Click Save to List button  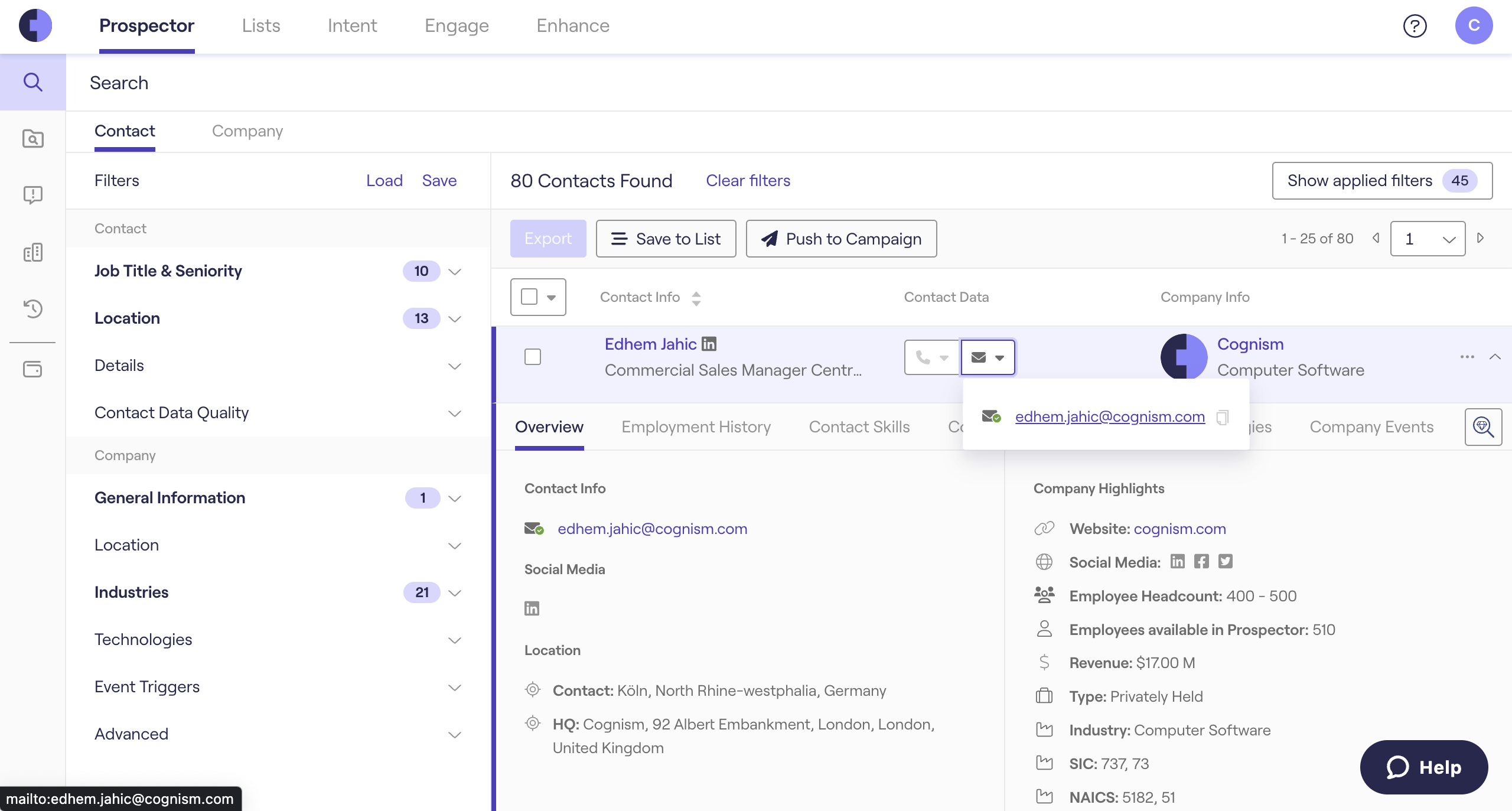point(666,238)
